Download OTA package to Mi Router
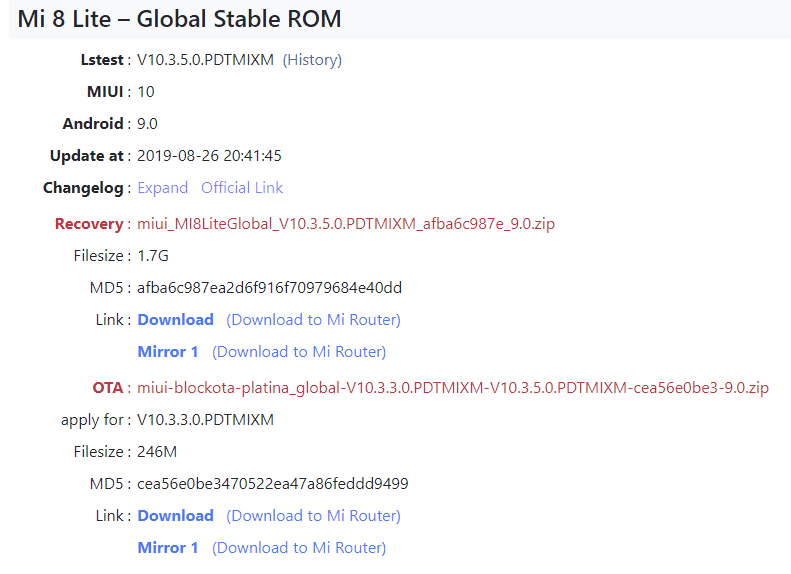Viewport: 791px width, 574px height. tap(313, 516)
